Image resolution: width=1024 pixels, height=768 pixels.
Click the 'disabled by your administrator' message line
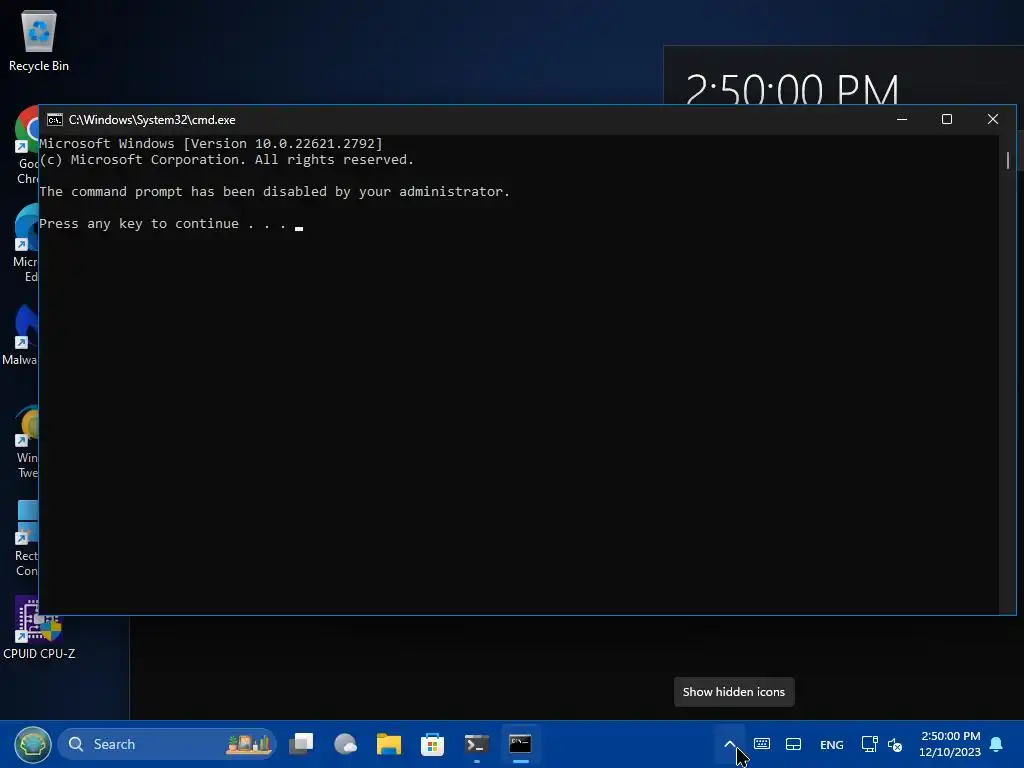tap(274, 192)
